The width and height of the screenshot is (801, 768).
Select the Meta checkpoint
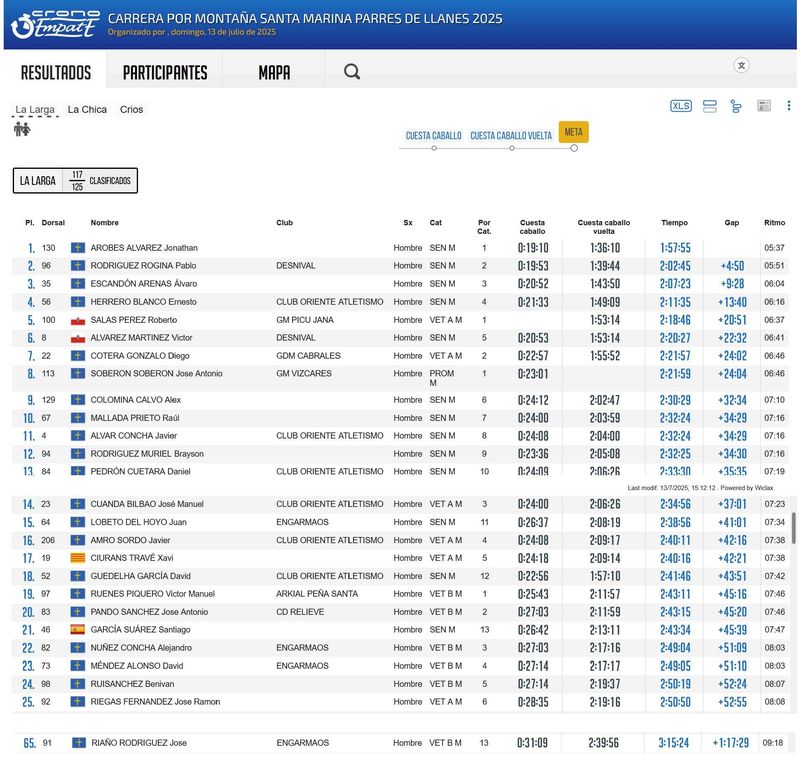point(573,132)
